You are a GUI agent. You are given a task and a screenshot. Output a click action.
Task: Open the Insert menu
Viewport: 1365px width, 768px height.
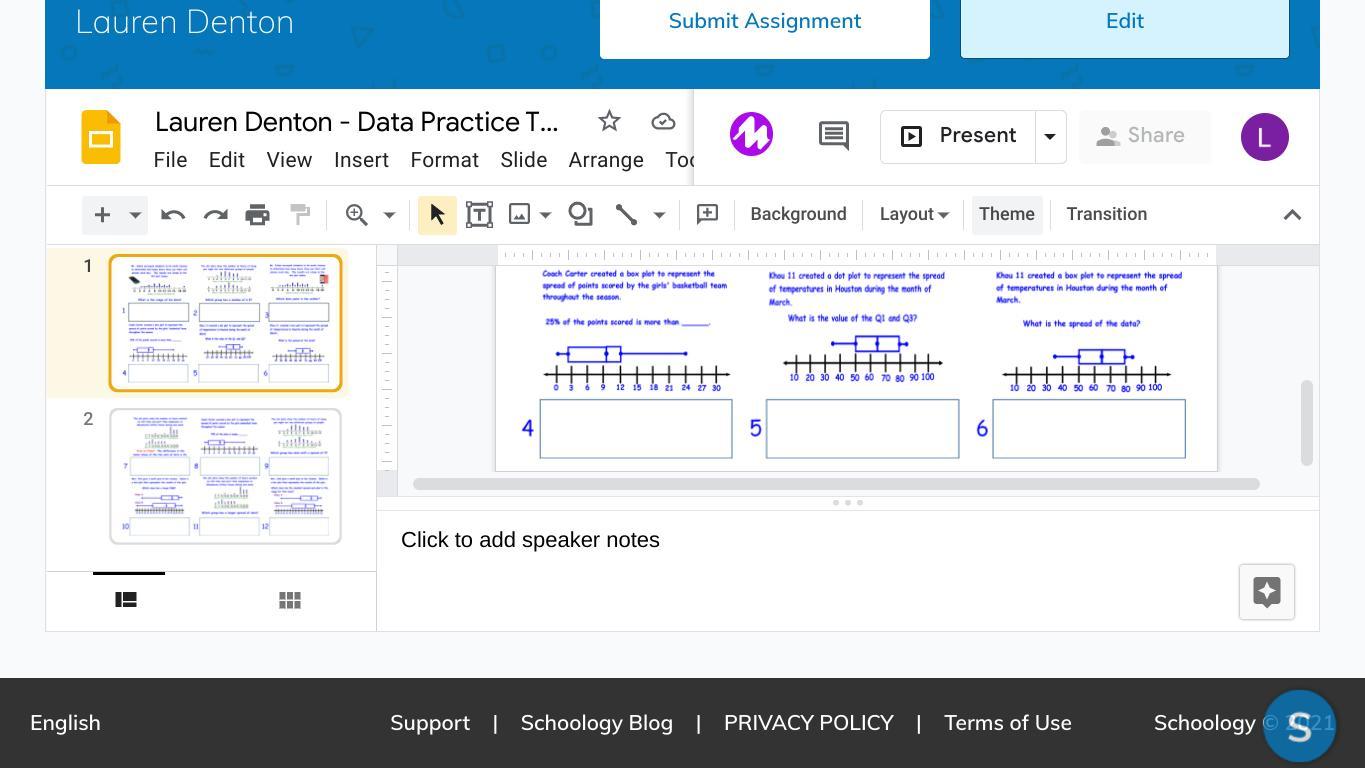(x=361, y=160)
